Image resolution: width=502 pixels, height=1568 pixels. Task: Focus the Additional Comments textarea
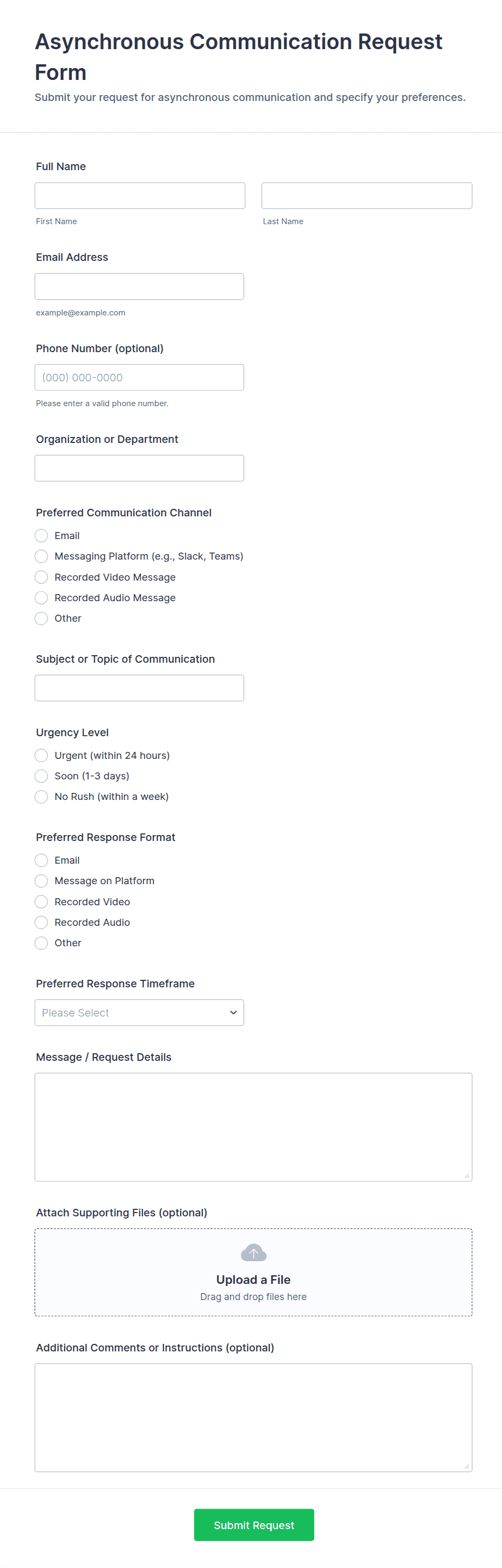pos(253,1417)
